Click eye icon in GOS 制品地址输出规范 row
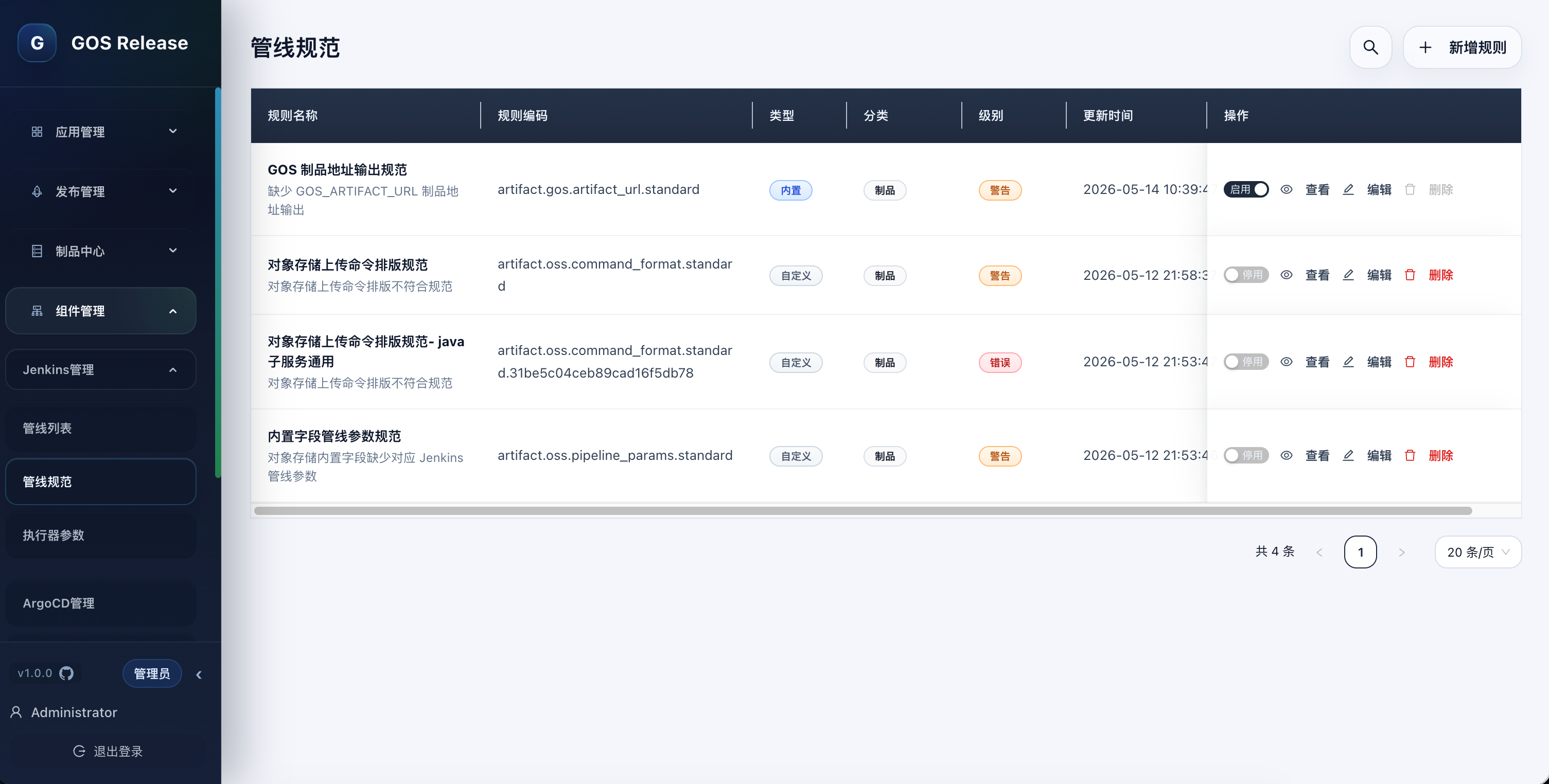Screen dimensions: 1549x784 pyautogui.click(x=1286, y=189)
